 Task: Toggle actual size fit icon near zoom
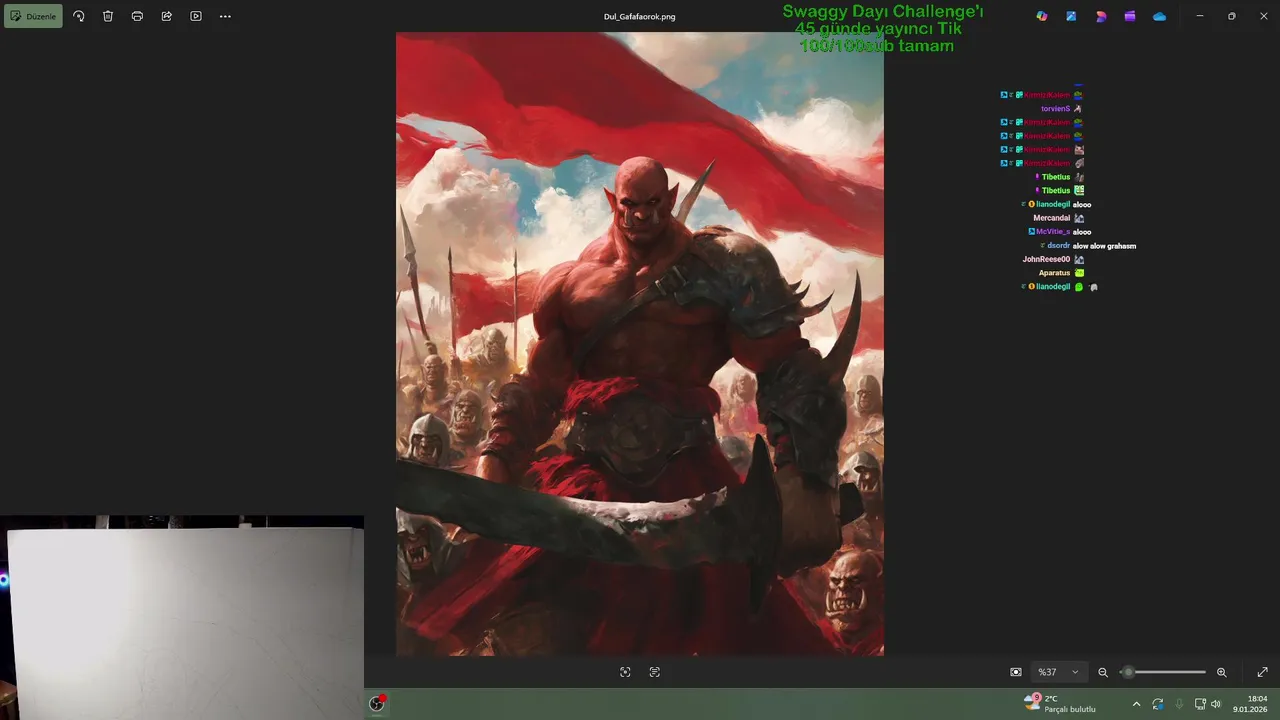1016,672
